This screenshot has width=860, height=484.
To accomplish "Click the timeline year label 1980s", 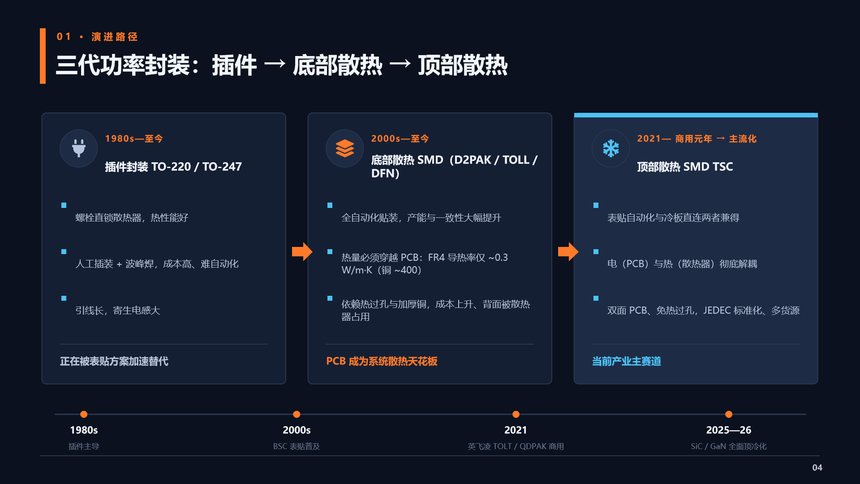I will pos(83,430).
